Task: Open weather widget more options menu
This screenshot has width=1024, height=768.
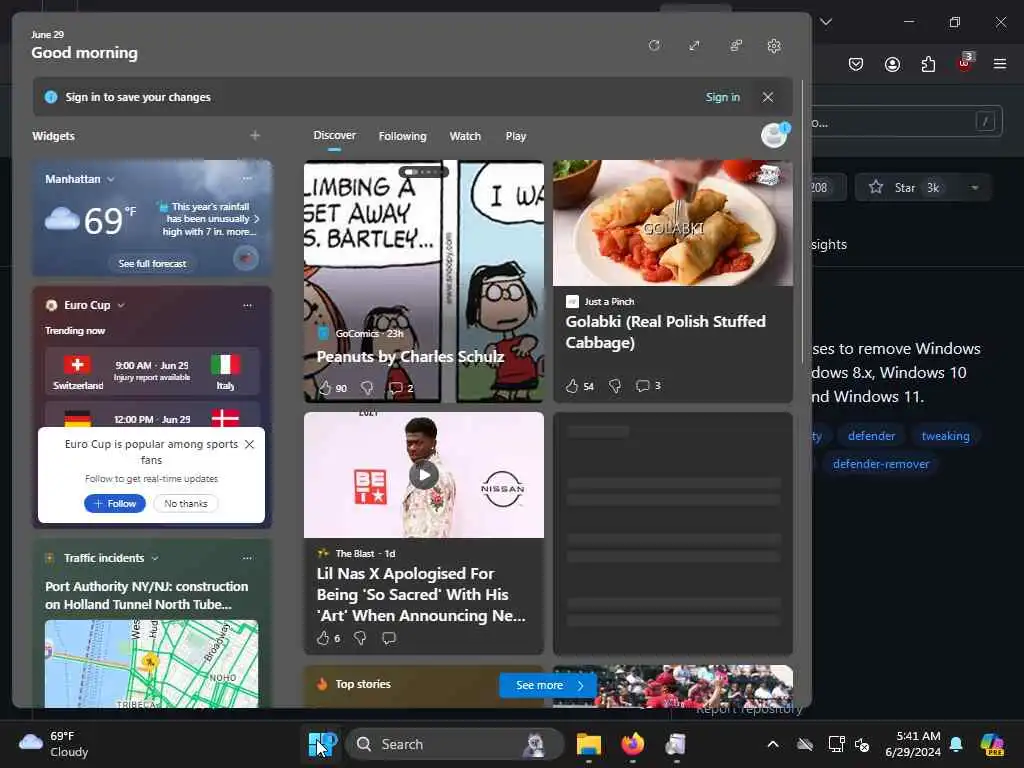Action: pyautogui.click(x=247, y=178)
